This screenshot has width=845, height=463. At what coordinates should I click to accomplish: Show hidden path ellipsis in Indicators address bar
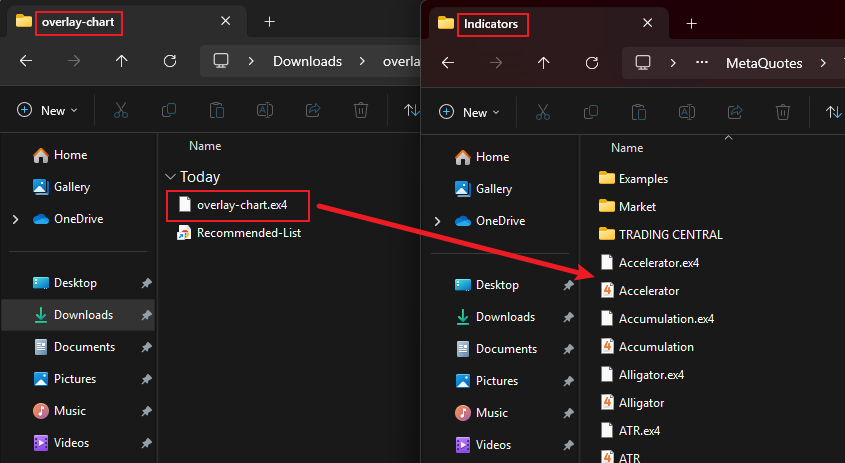702,63
